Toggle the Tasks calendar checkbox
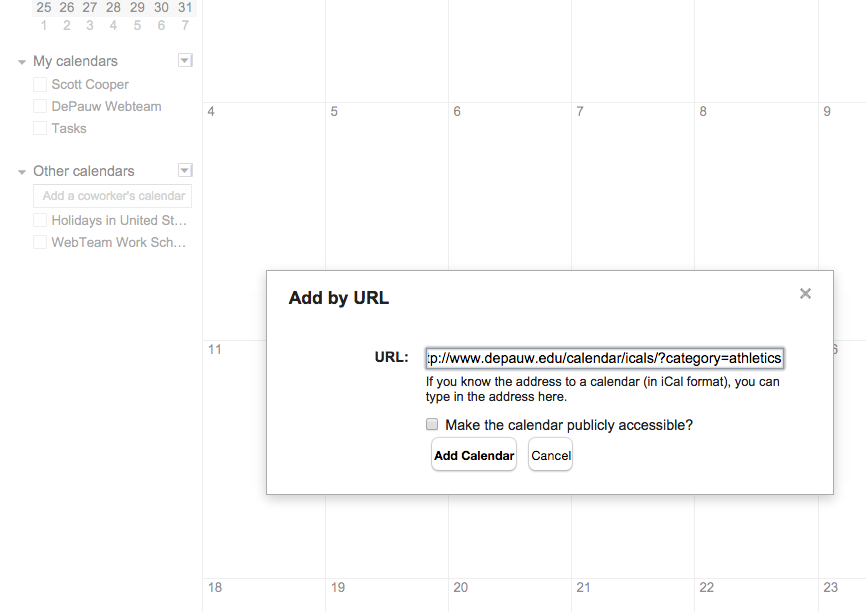Image resolution: width=866 pixels, height=612 pixels. [x=40, y=128]
